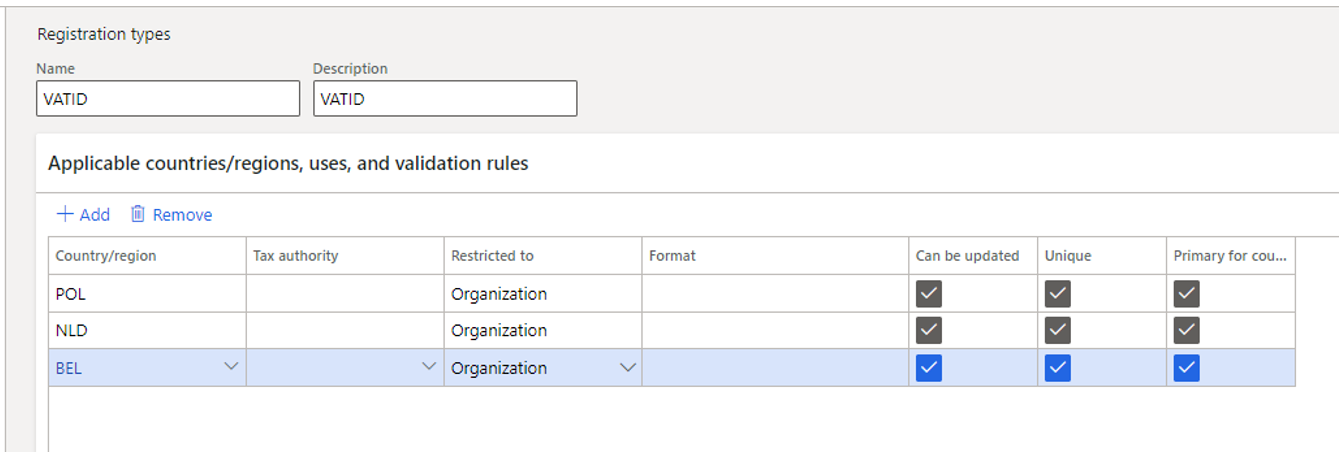Click the Format cell in NLD row

pyautogui.click(x=774, y=330)
